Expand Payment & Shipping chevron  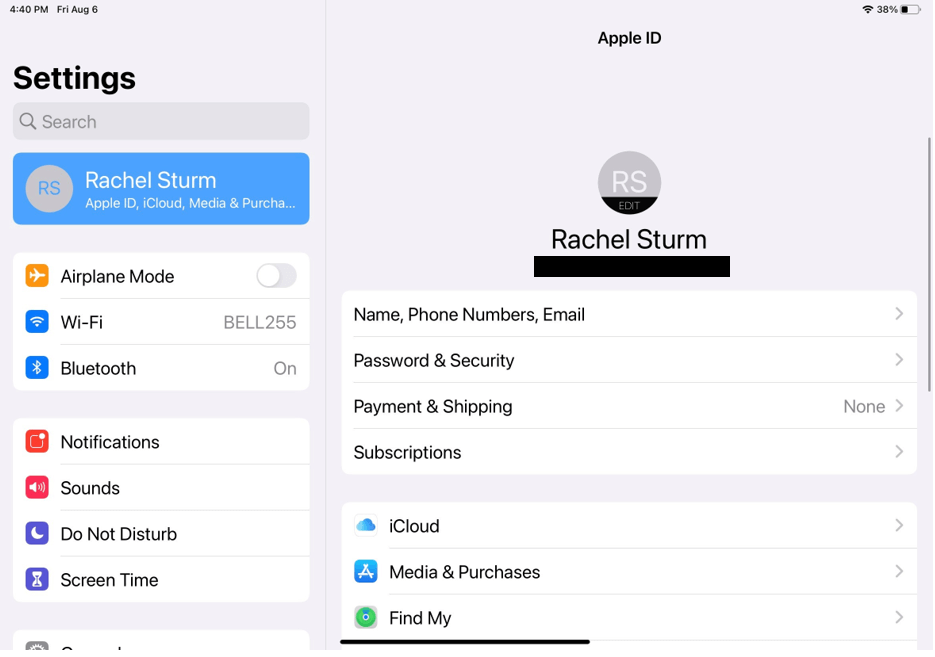(x=899, y=405)
